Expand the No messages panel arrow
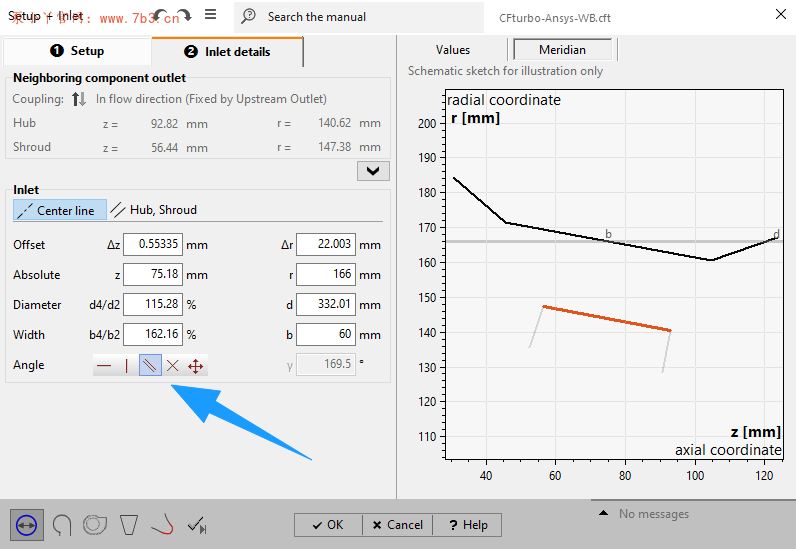The image size is (796, 549). pos(603,513)
